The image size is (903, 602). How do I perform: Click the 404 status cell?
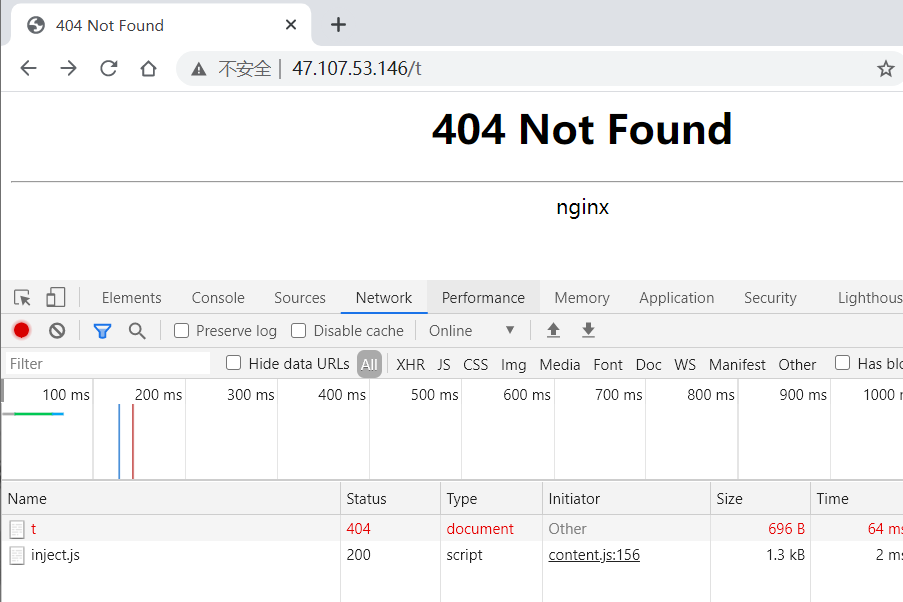click(x=358, y=529)
